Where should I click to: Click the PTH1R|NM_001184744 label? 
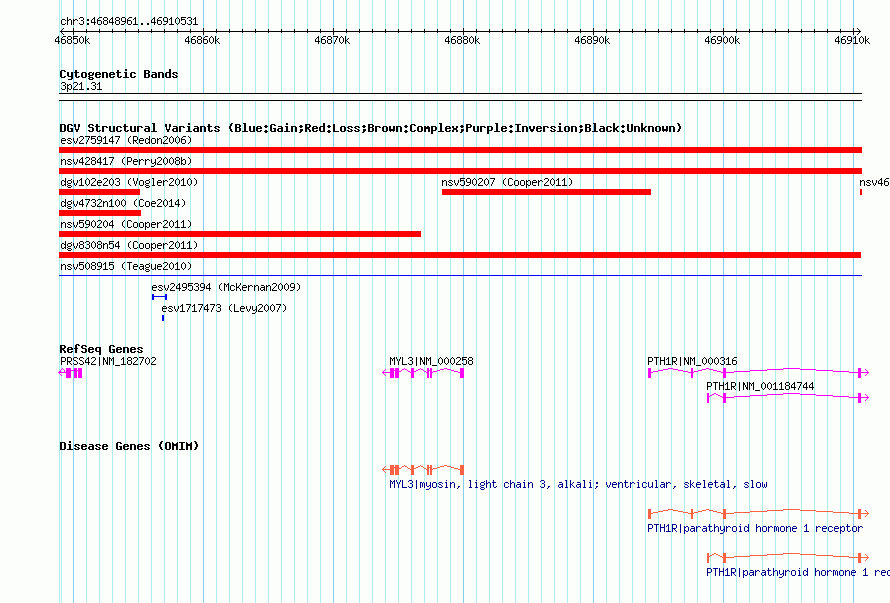(x=760, y=386)
